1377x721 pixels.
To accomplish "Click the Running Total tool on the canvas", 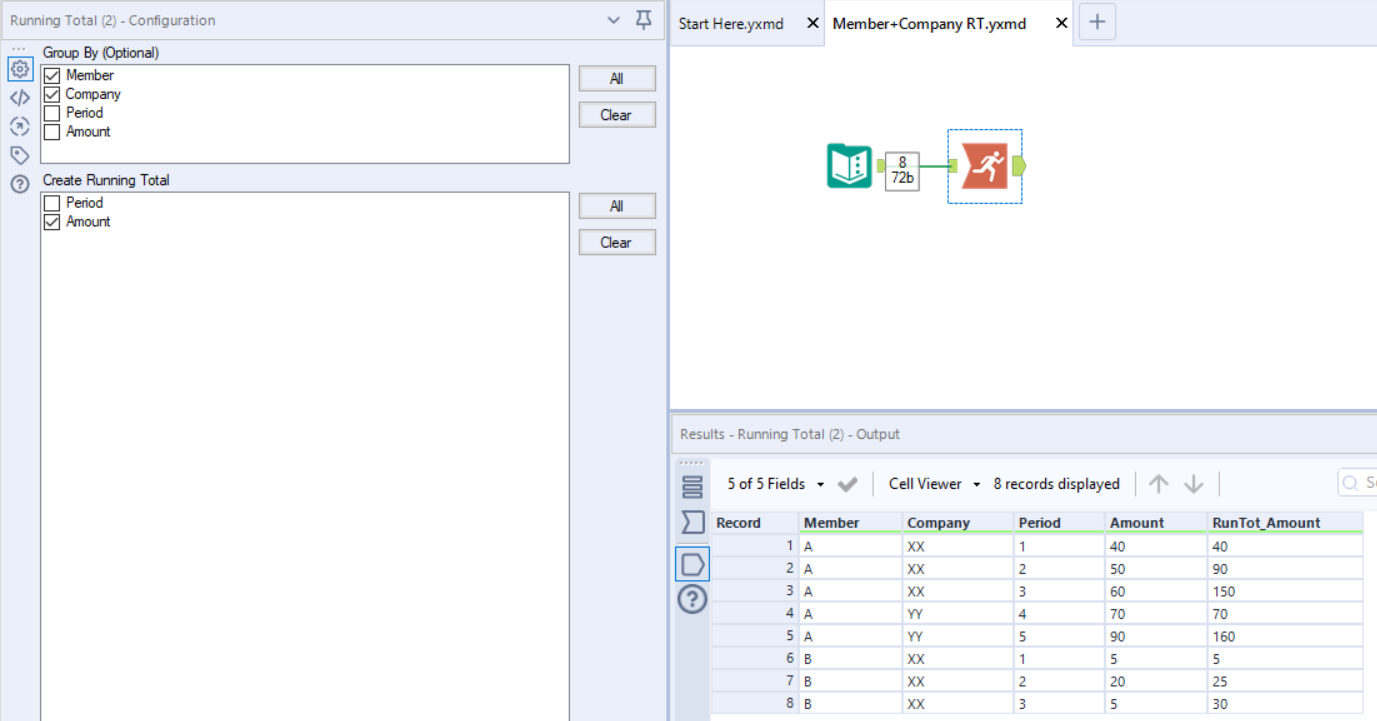I will coord(985,165).
